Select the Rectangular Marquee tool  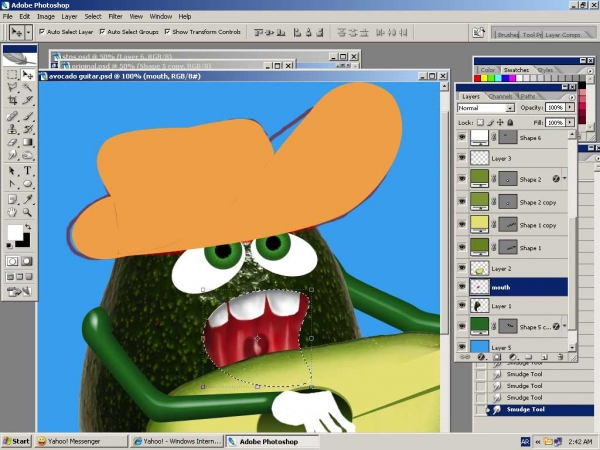(12, 74)
